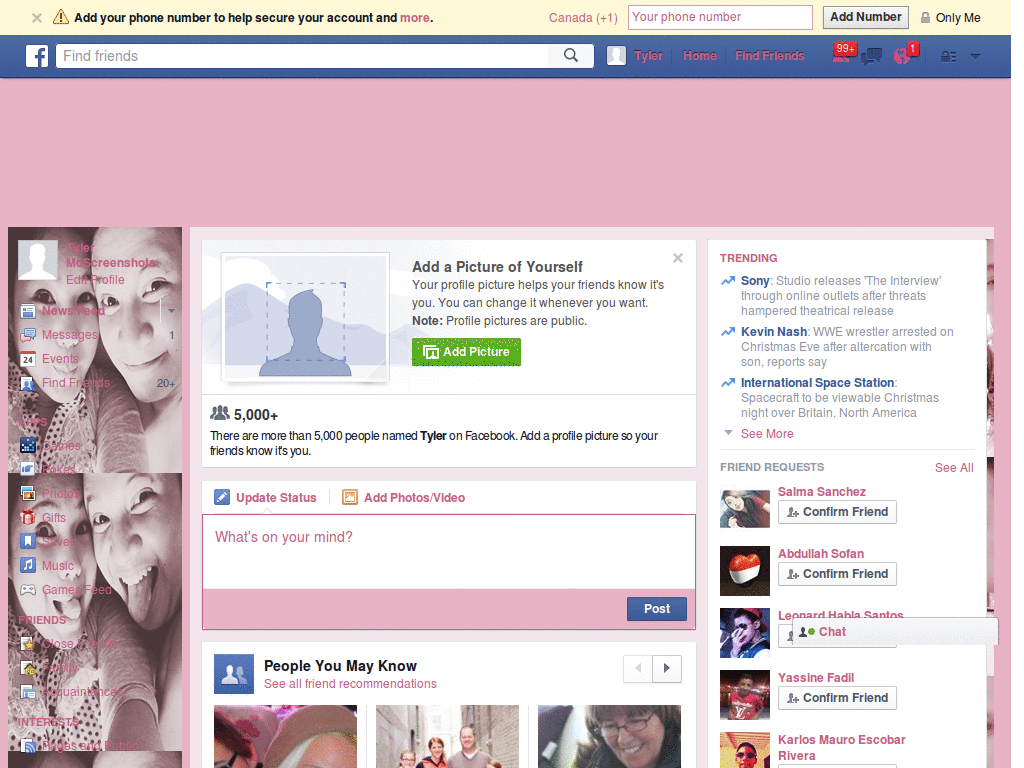
Task: Click the What's on your mind box
Action: 449,552
